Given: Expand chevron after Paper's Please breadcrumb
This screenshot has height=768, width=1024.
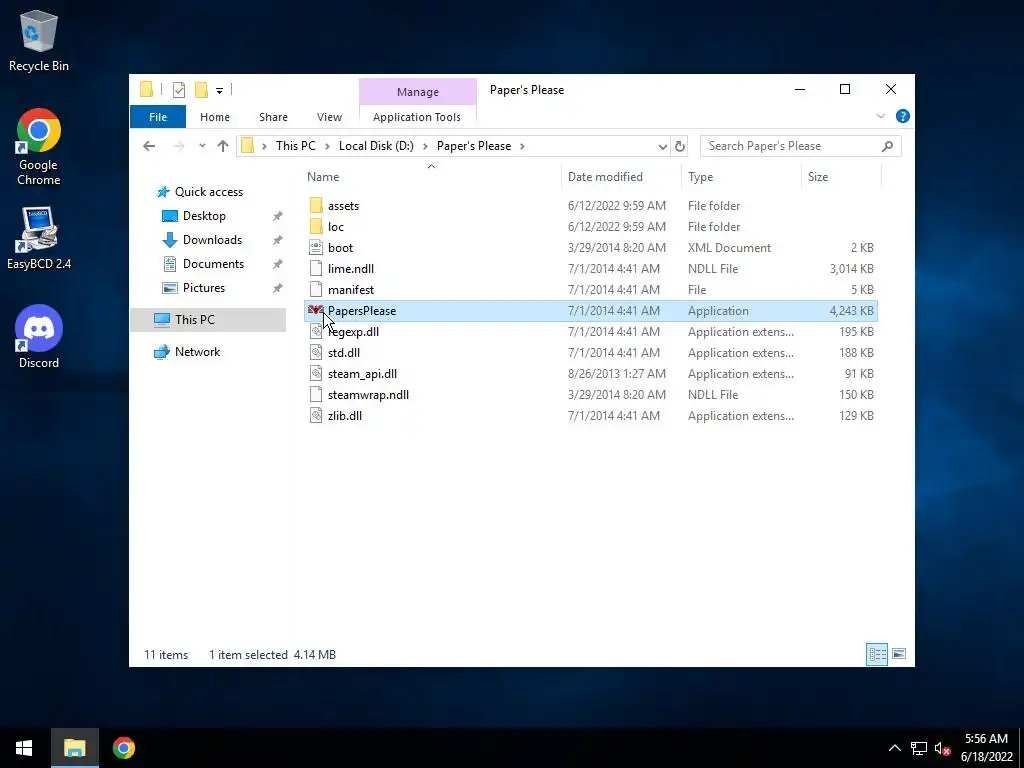Looking at the screenshot, I should [522, 146].
